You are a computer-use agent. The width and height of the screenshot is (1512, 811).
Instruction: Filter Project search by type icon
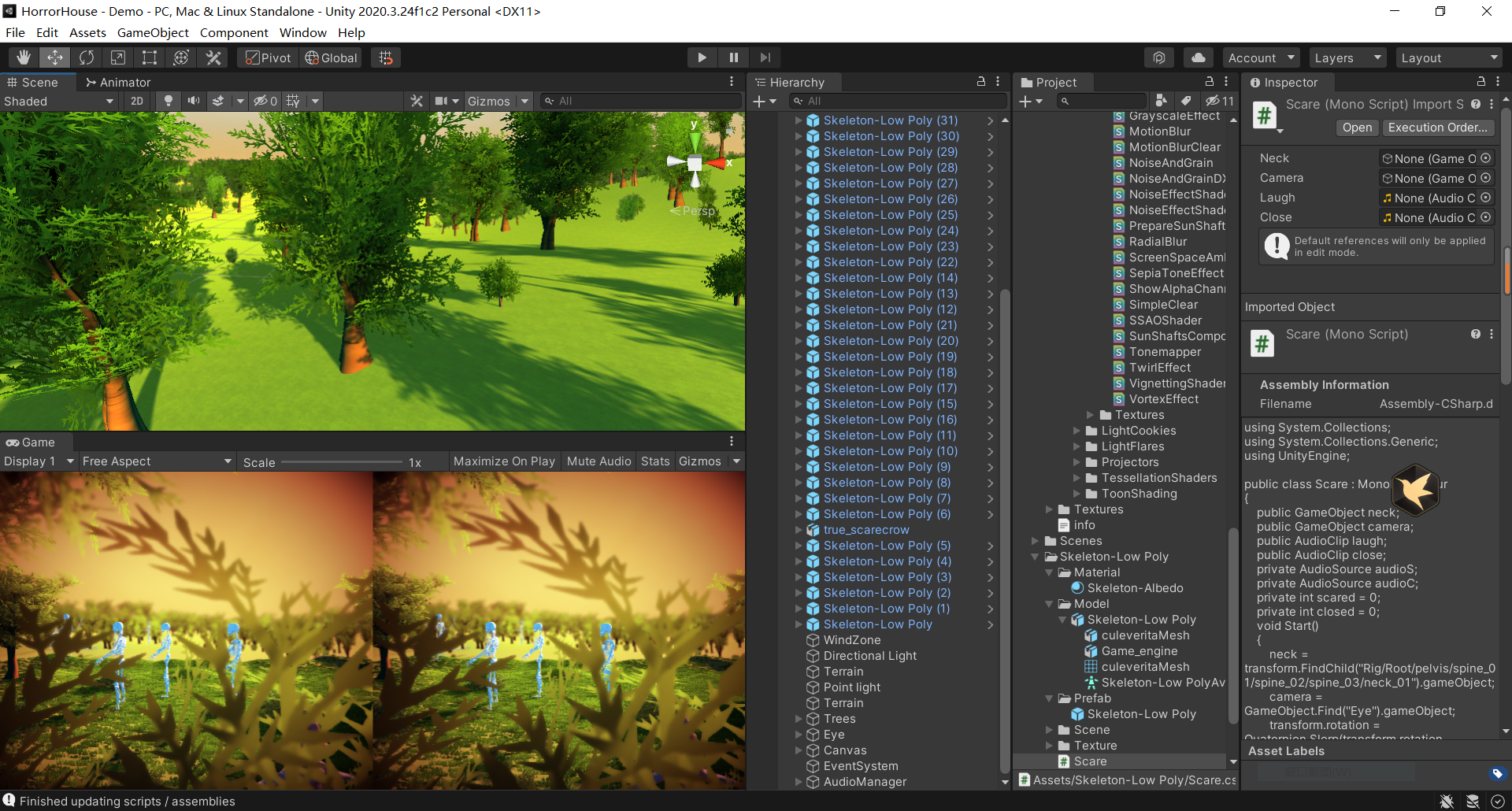[x=1161, y=101]
